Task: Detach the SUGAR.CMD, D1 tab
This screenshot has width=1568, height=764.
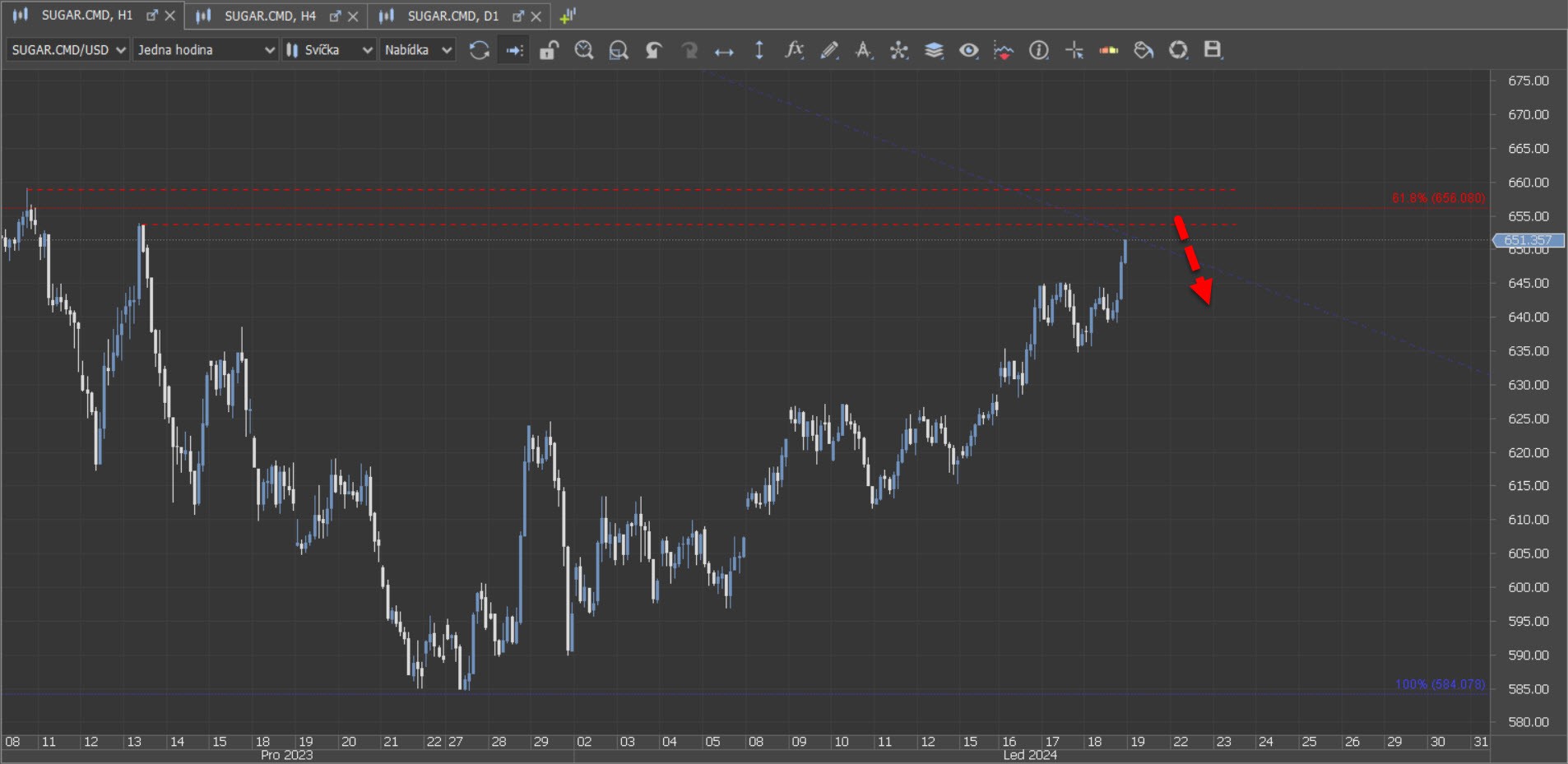Action: pos(517,16)
